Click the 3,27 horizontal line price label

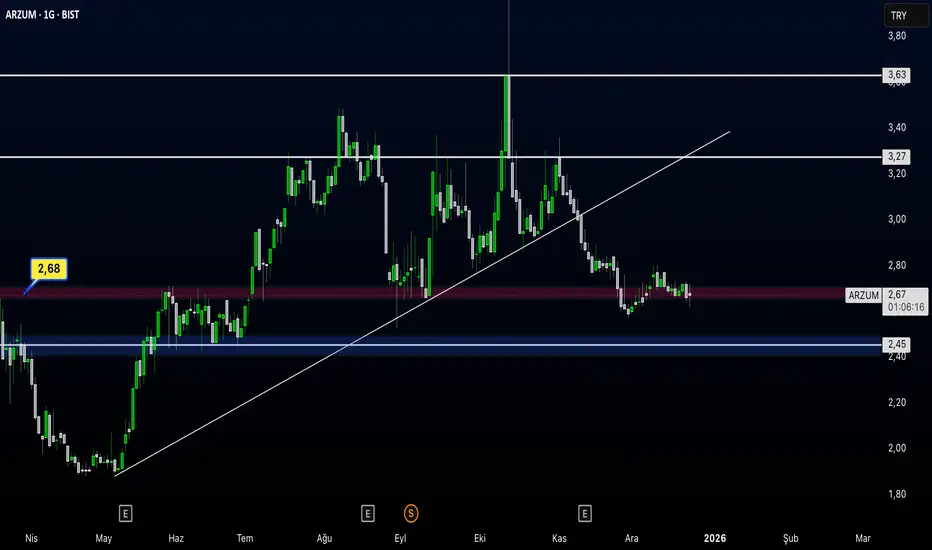(x=896, y=156)
